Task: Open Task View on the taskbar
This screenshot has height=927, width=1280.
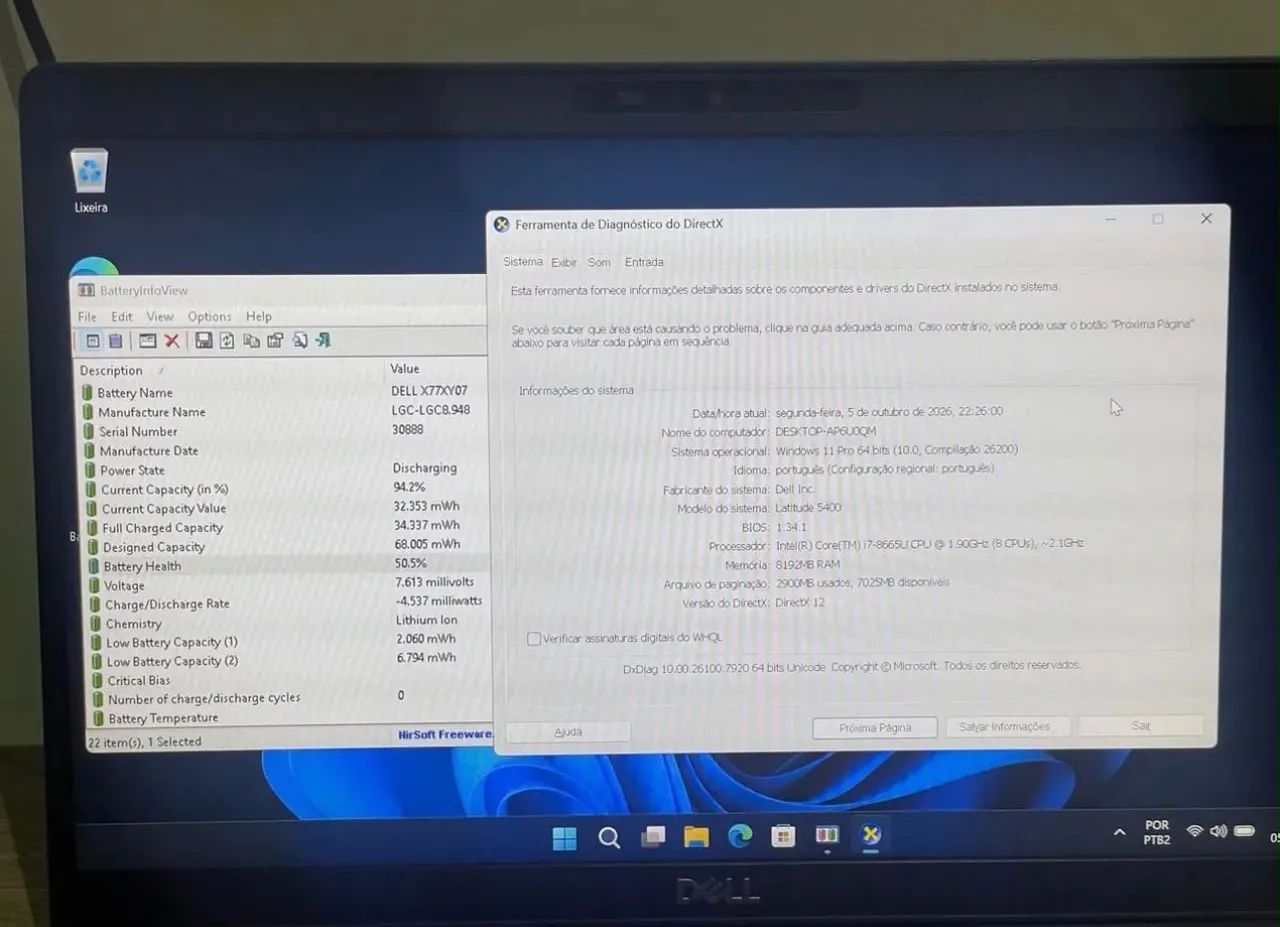Action: click(653, 837)
